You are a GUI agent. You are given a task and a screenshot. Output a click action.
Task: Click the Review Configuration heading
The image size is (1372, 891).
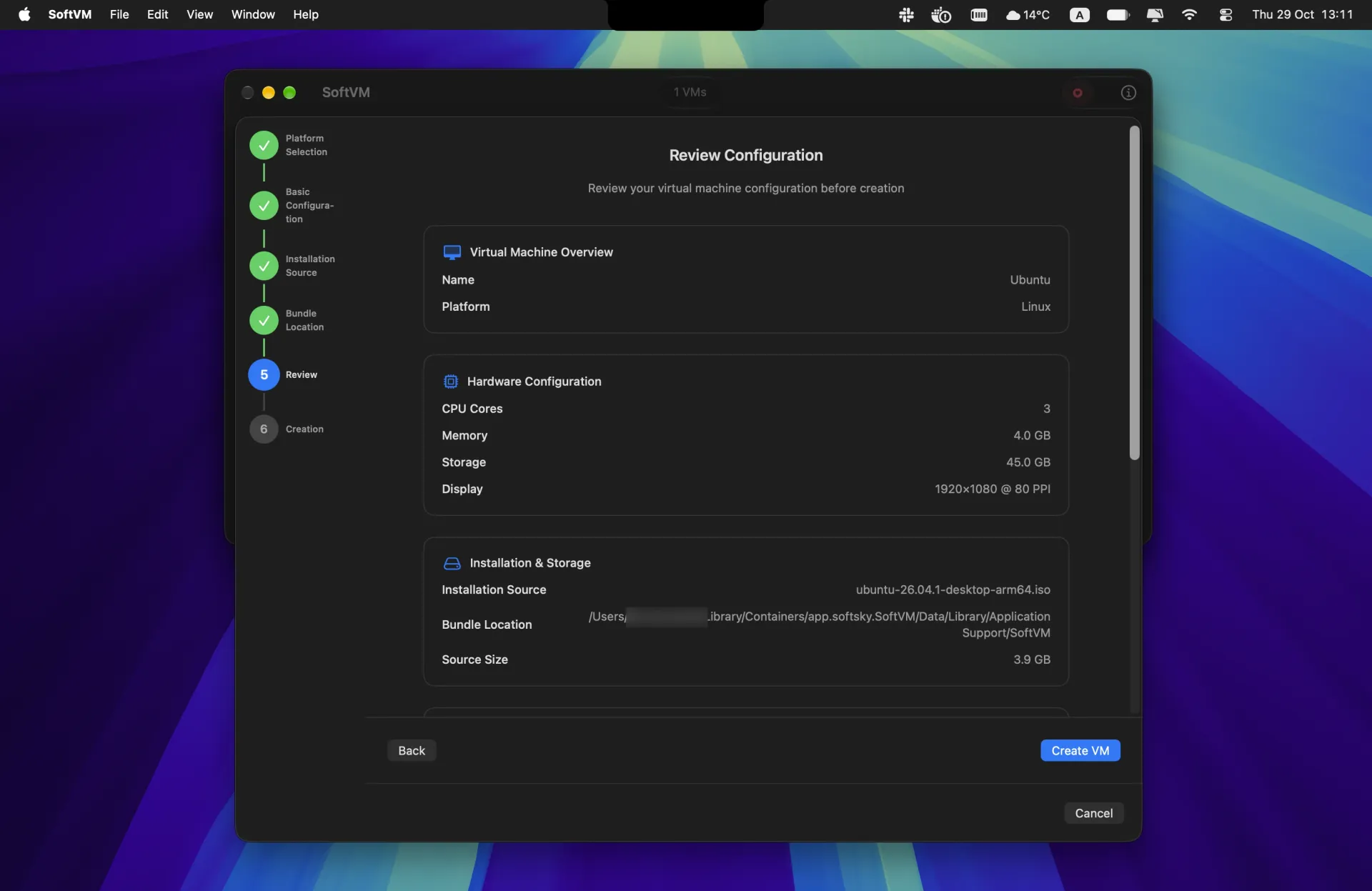coord(745,155)
